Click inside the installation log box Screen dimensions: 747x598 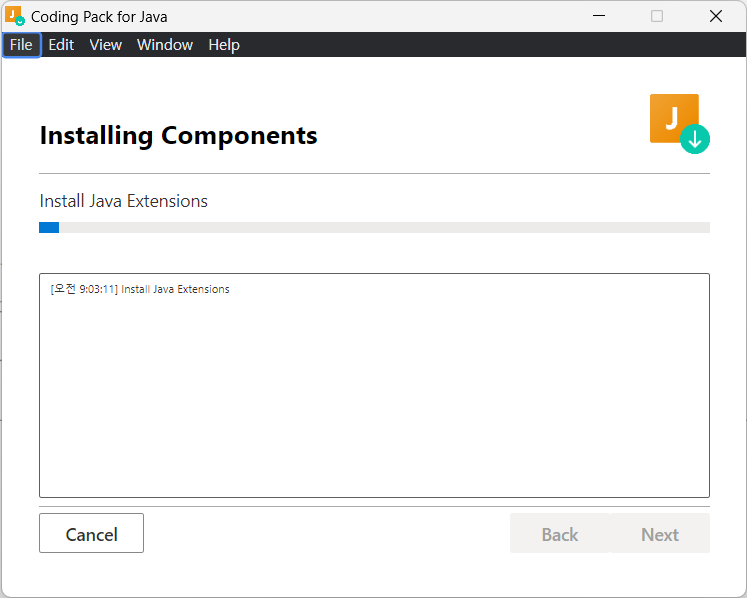click(x=374, y=385)
